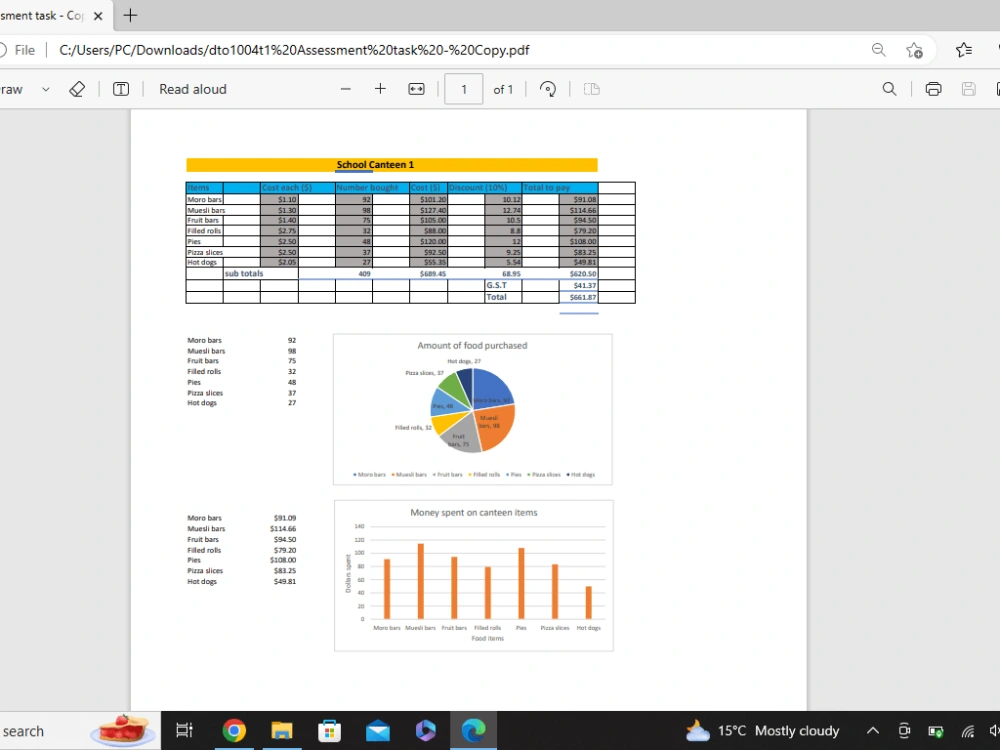1000x750 pixels.
Task: Zoom out of the PDF
Action: click(x=346, y=89)
